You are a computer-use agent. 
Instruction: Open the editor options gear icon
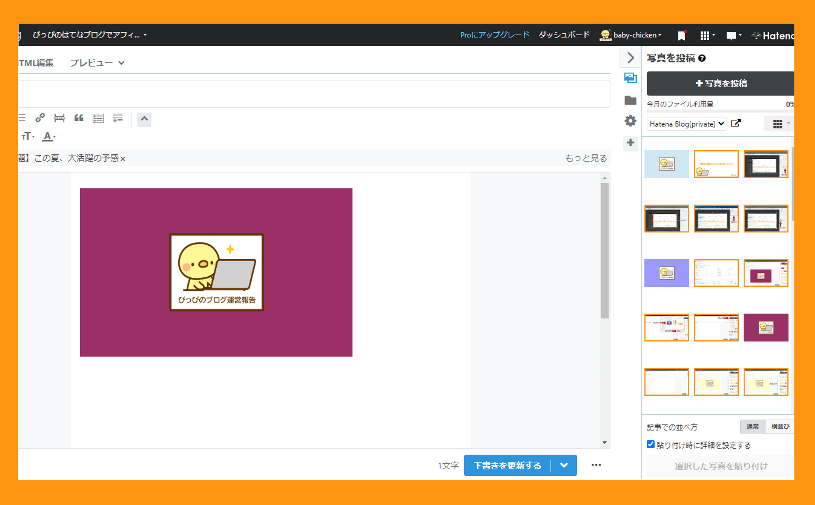(x=630, y=121)
